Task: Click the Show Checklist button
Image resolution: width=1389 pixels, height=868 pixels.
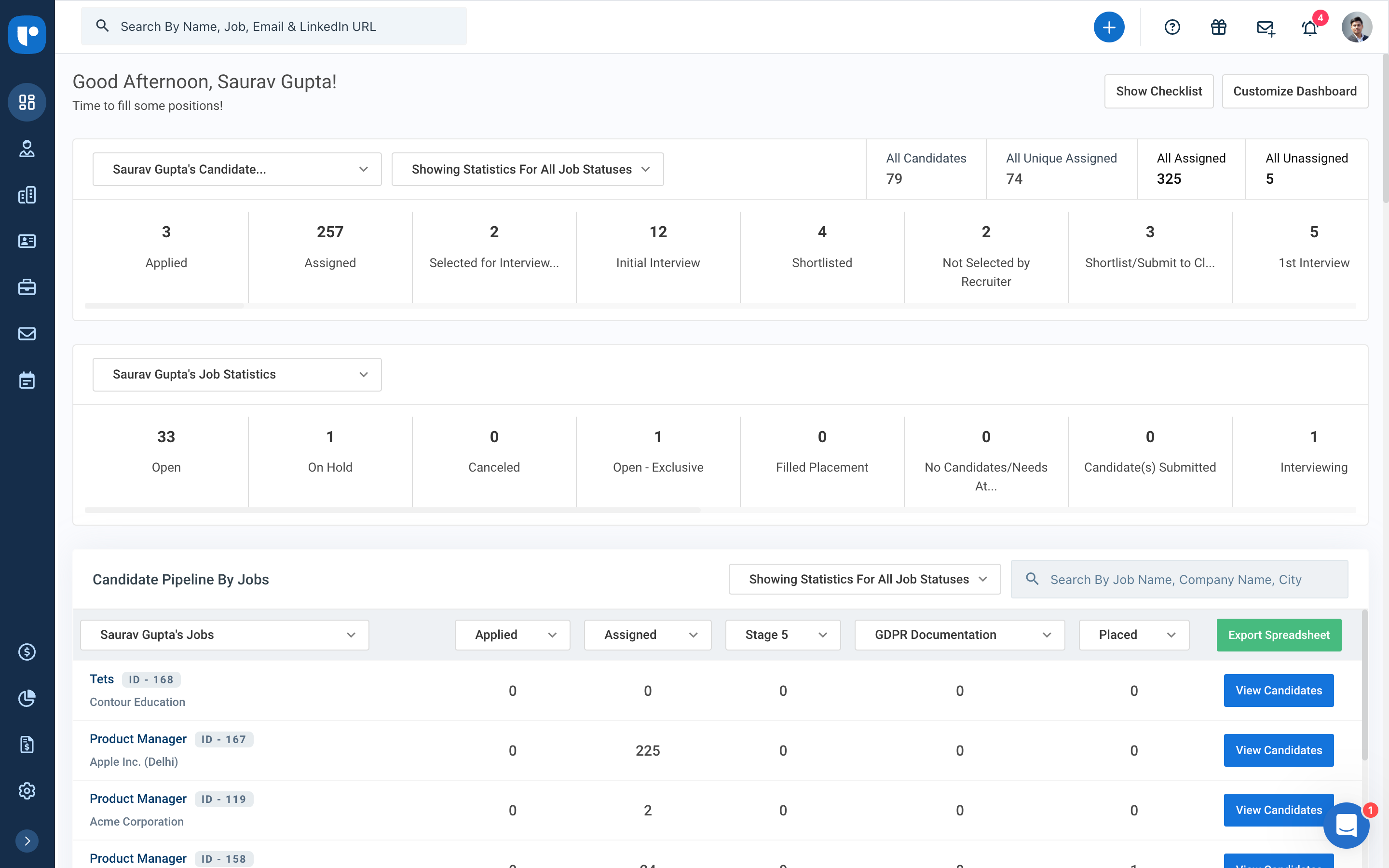Action: click(1158, 91)
